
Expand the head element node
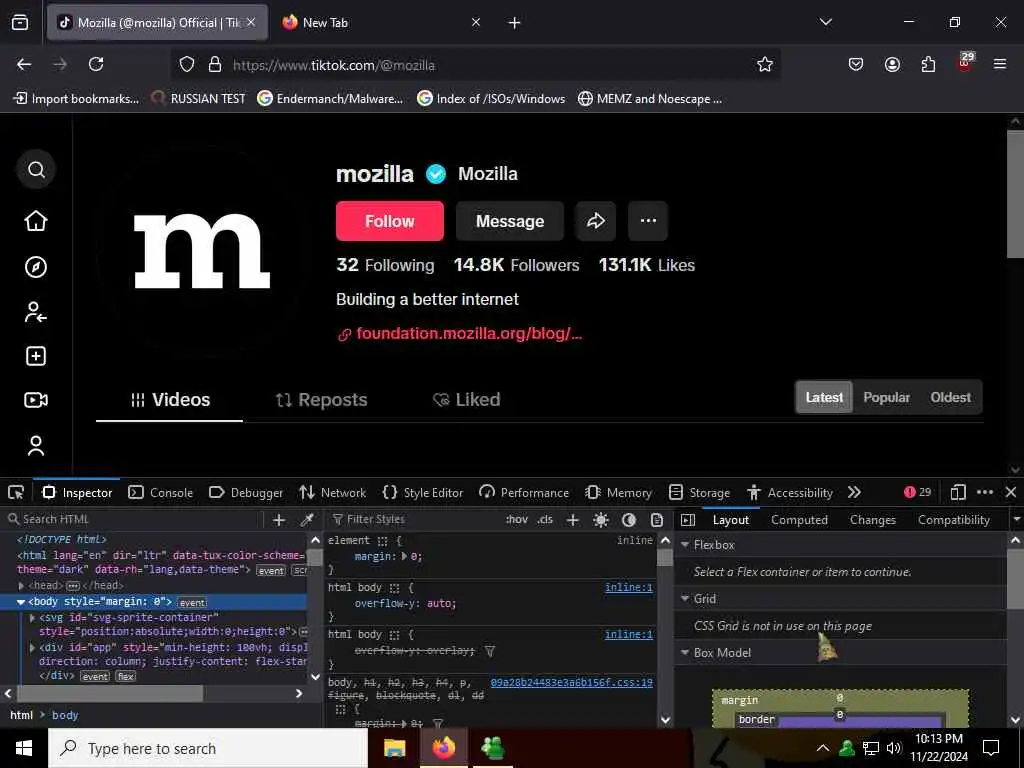click(22, 586)
